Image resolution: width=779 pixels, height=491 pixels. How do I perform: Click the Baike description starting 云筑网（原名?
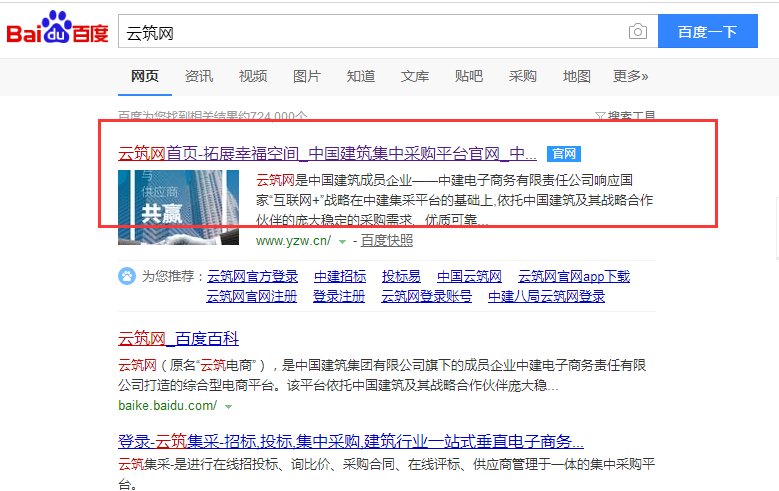pos(382,375)
